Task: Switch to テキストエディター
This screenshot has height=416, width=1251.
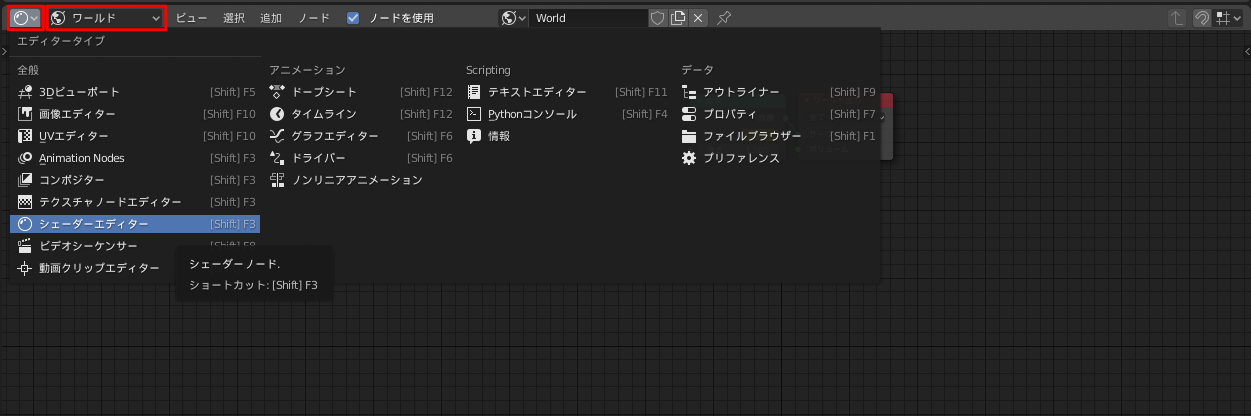Action: [567, 92]
